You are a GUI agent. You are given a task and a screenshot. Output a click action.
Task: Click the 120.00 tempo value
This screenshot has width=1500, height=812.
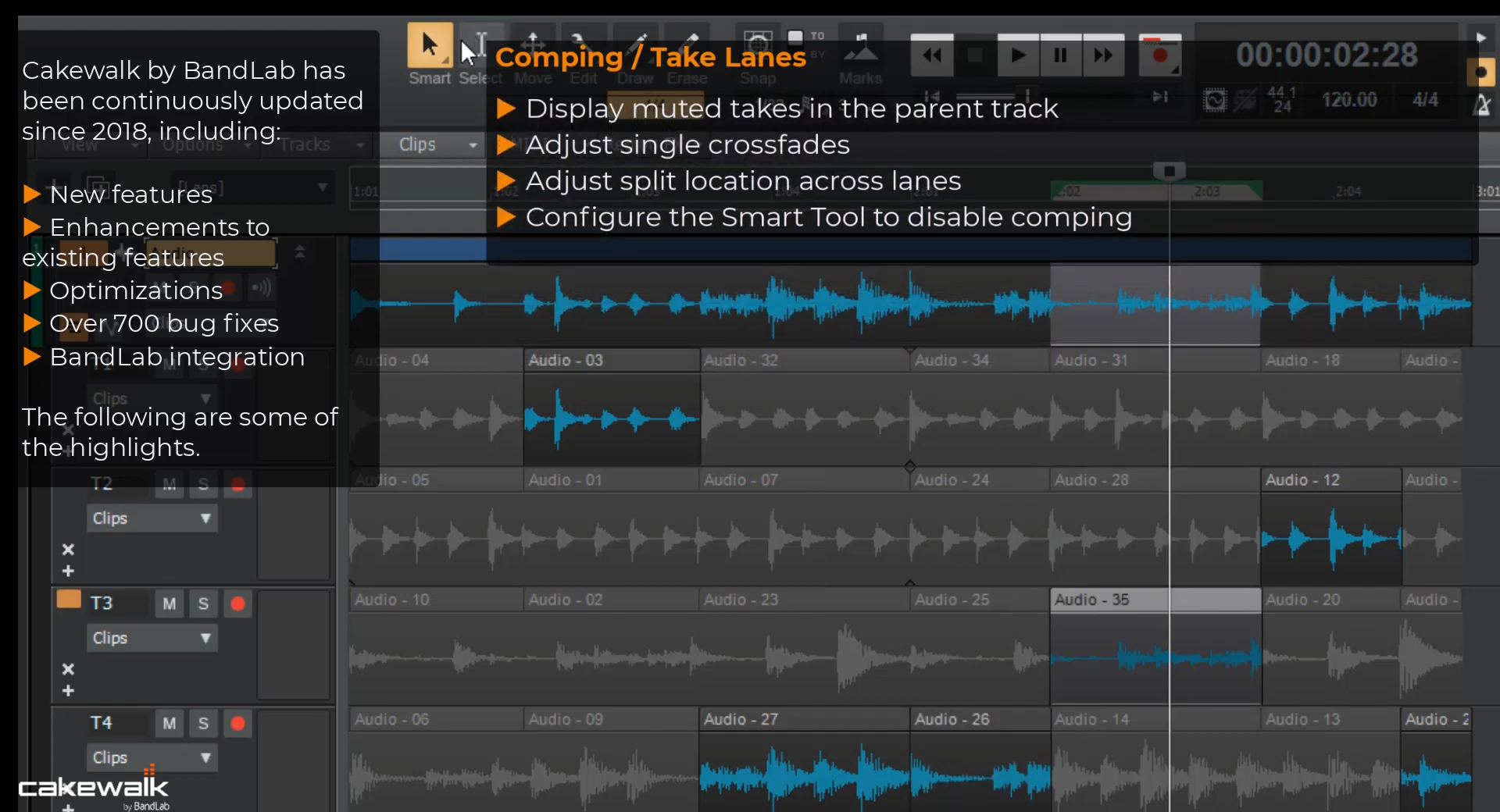1349,100
